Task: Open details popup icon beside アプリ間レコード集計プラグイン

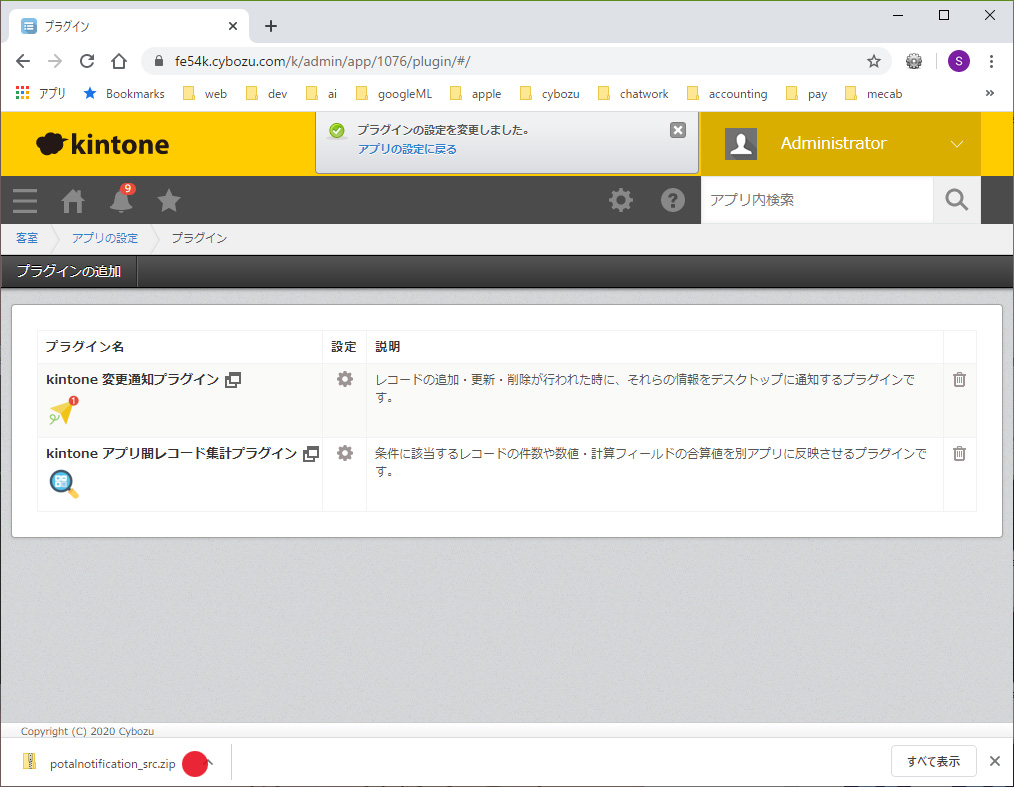Action: pos(311,454)
